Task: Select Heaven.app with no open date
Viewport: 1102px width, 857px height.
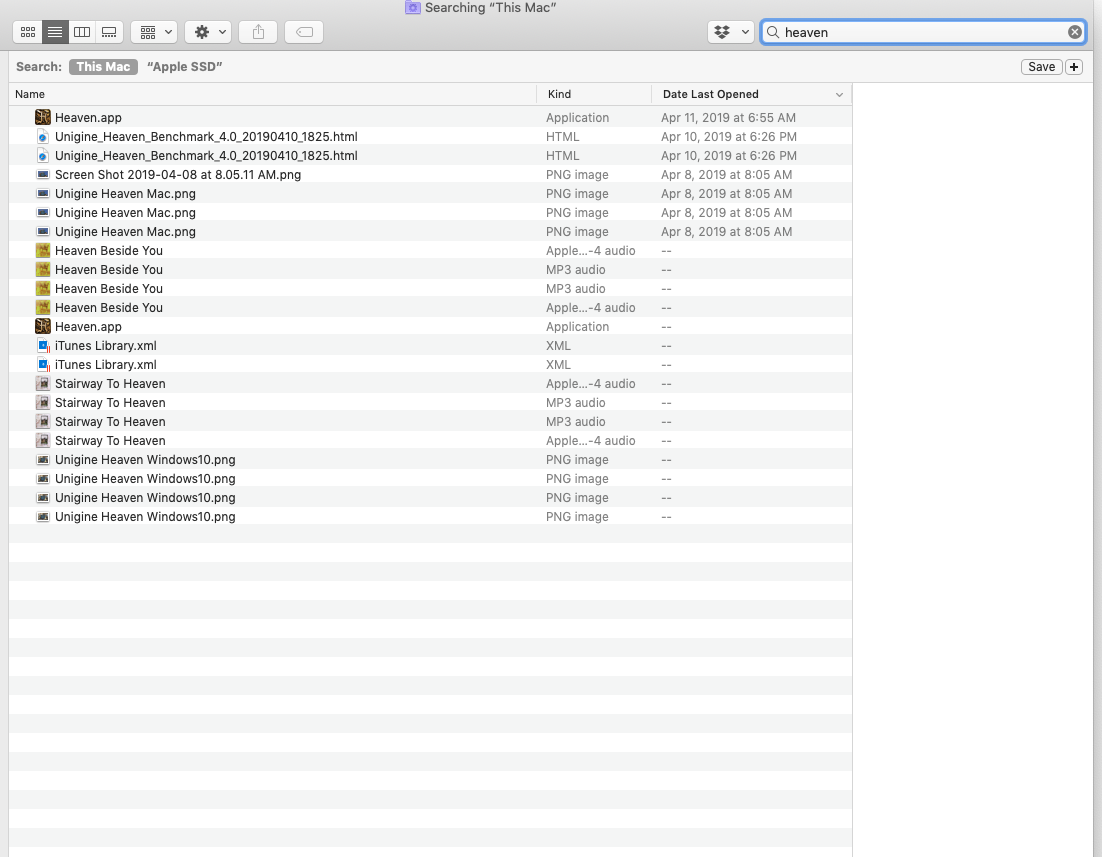Action: pyautogui.click(x=430, y=326)
